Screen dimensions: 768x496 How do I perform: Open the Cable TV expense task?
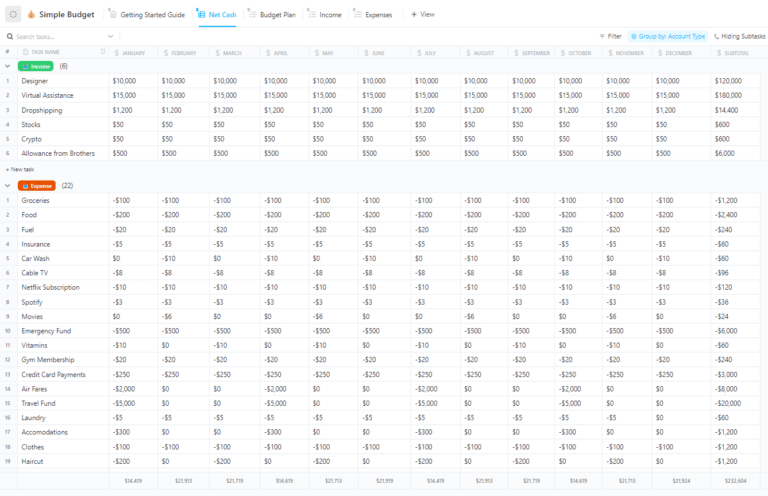35,273
